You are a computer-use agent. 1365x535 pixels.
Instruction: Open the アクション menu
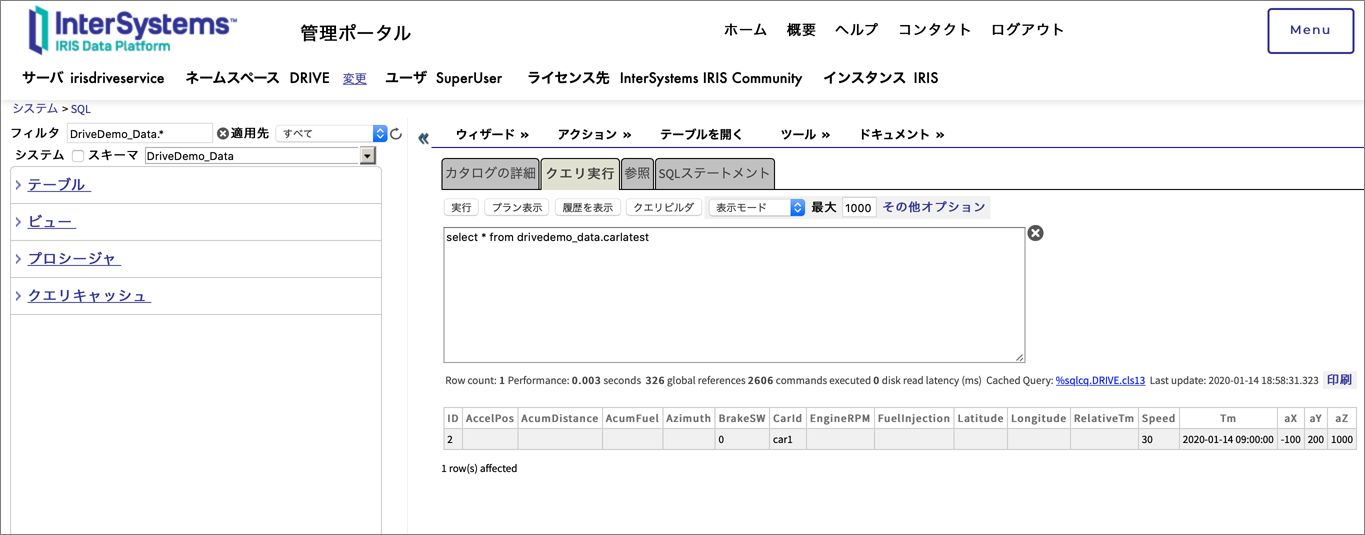tap(594, 134)
